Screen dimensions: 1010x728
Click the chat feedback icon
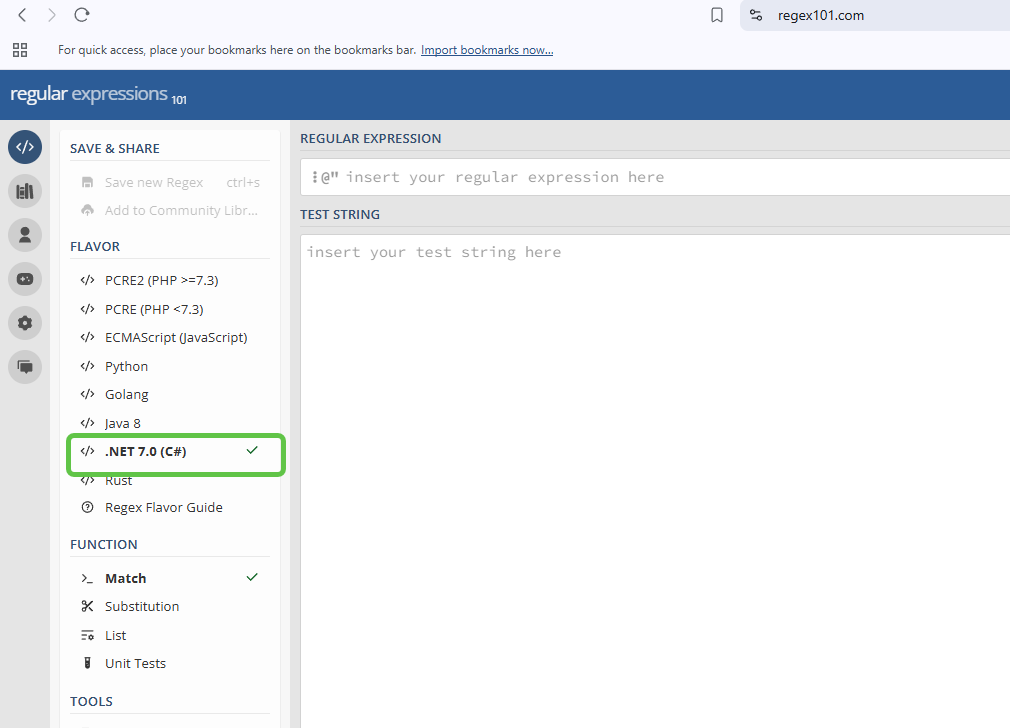pos(25,367)
